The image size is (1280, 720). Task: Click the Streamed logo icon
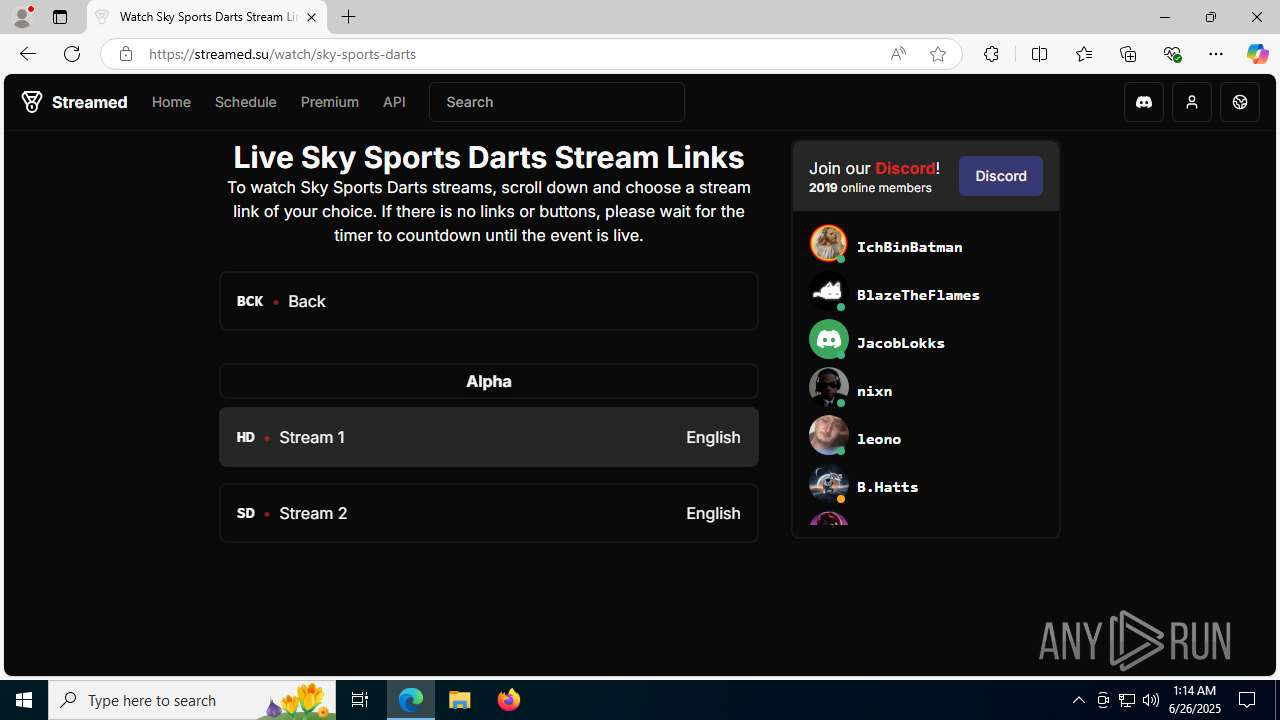[x=32, y=102]
